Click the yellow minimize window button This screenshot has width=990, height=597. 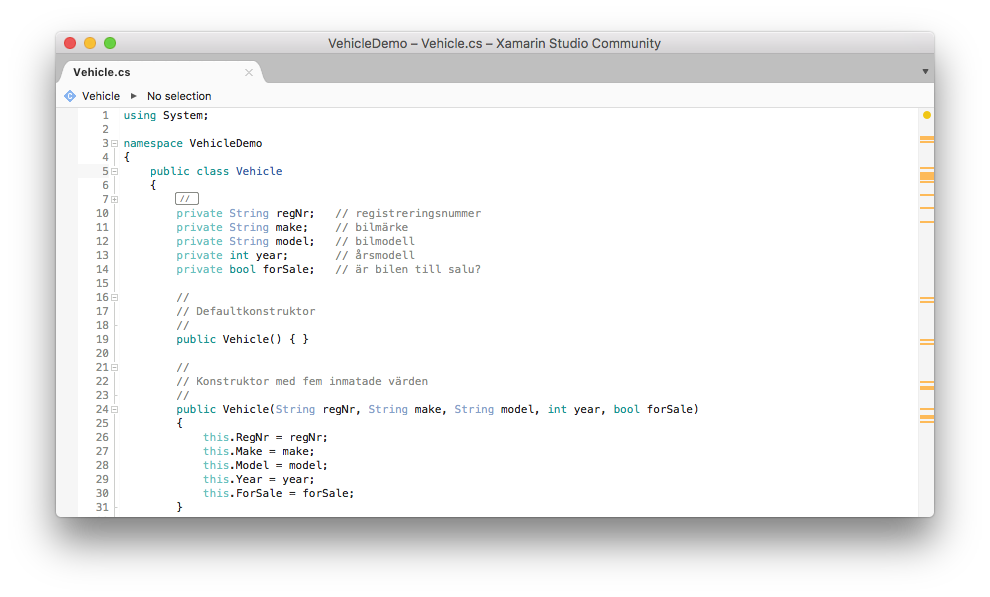(90, 43)
